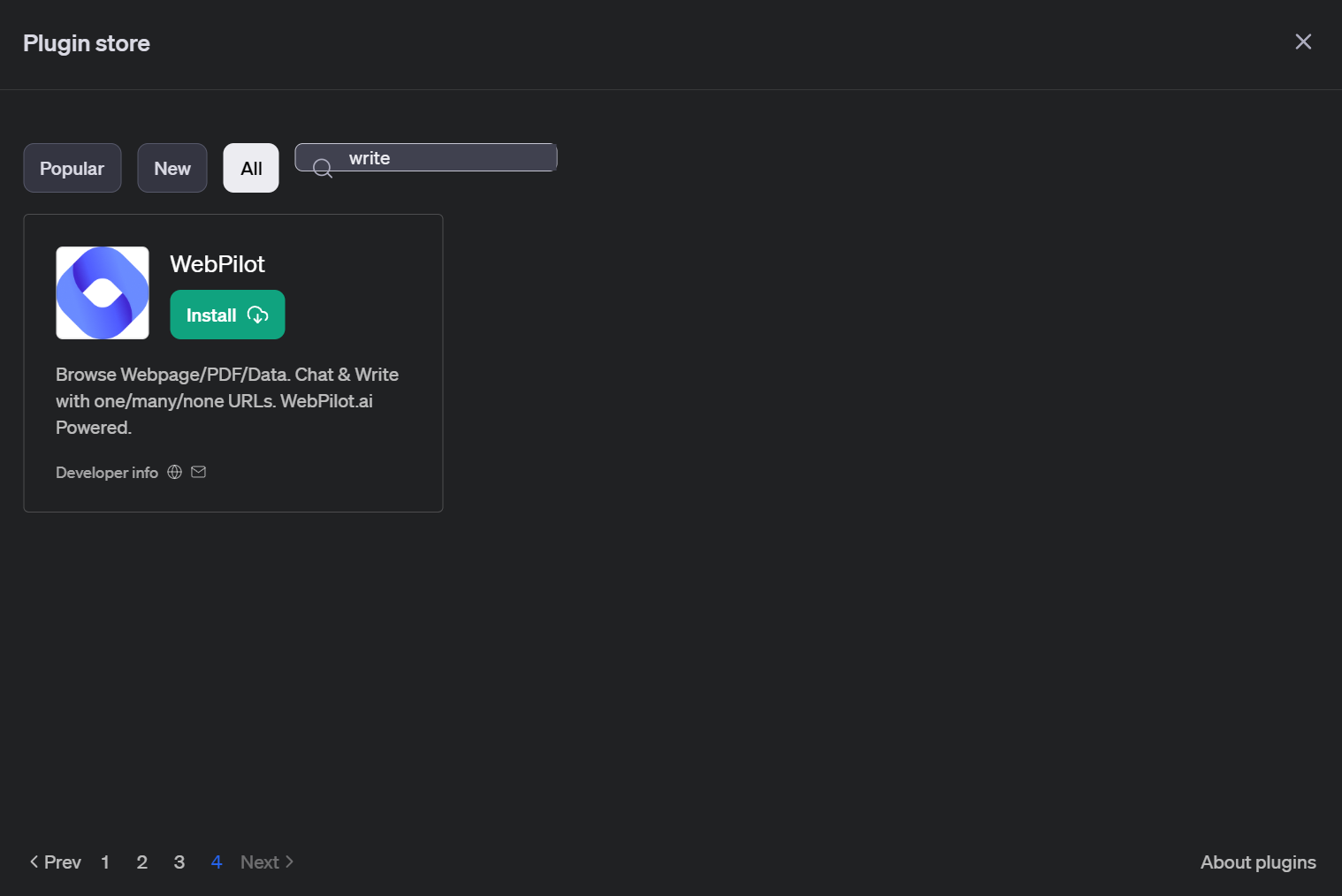
Task: Click the developer email envelope icon
Action: [199, 472]
